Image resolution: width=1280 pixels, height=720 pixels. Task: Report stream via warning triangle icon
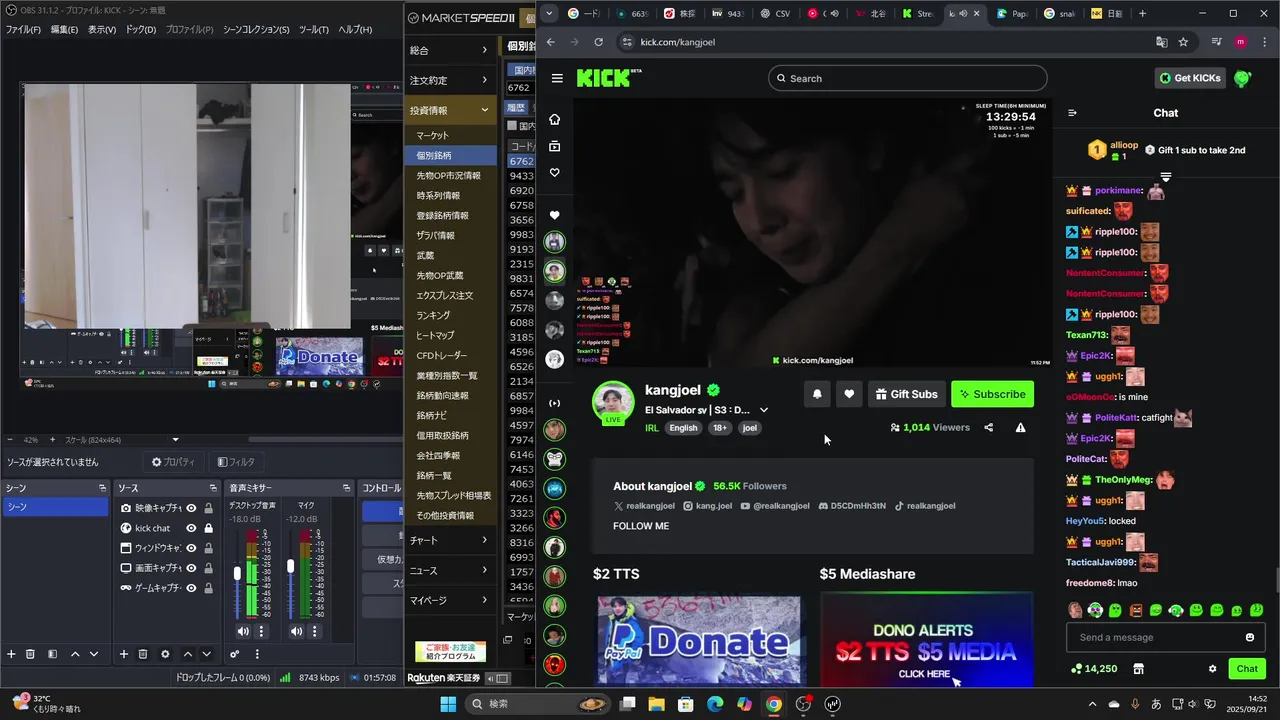tap(1020, 427)
